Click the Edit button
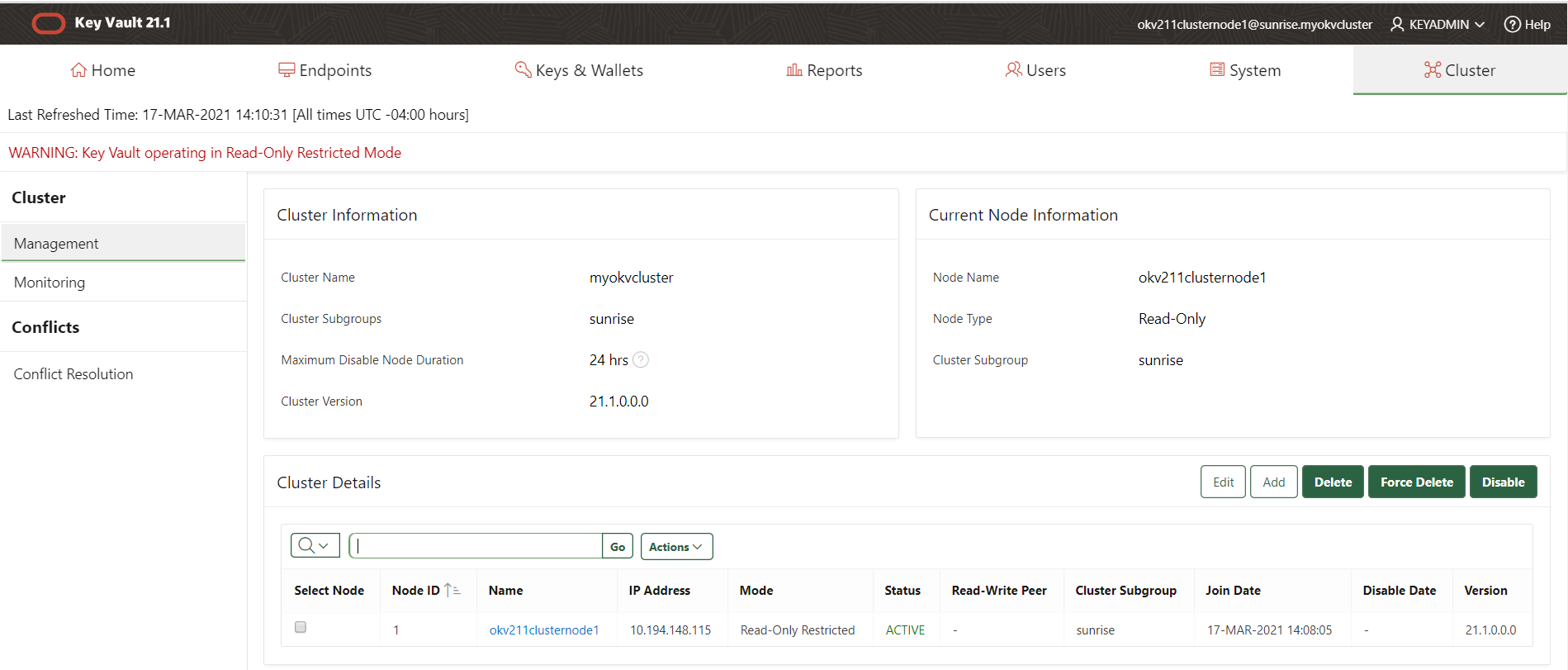The height and width of the screenshot is (670, 1568). click(x=1223, y=482)
